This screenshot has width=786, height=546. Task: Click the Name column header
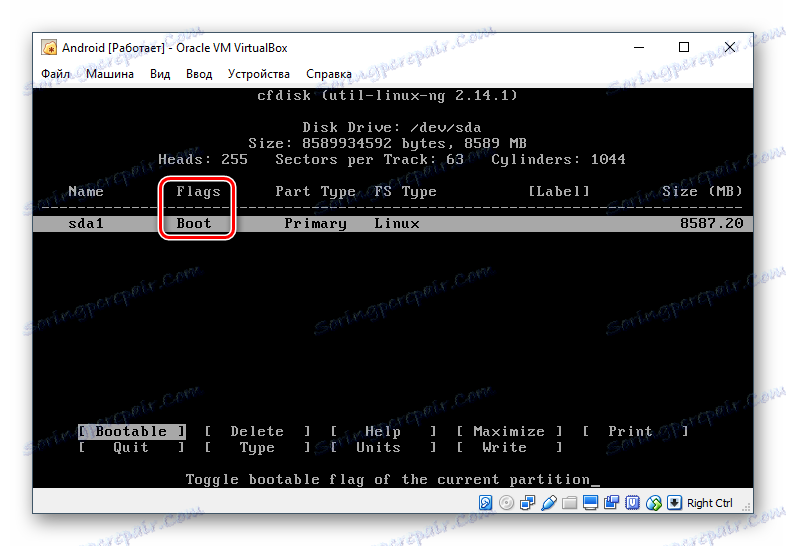click(86, 192)
